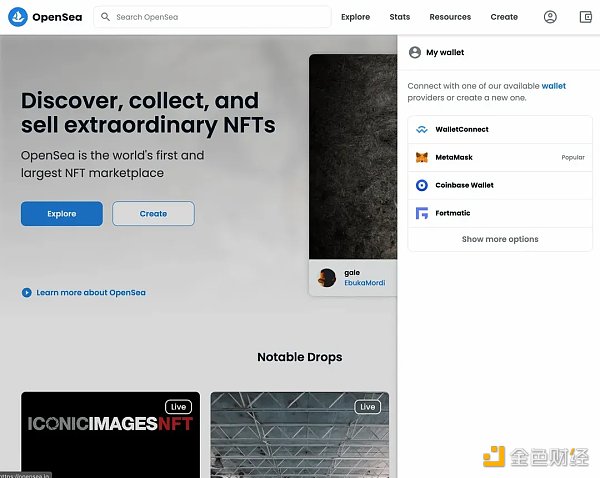Click the wallet icon in navbar
This screenshot has height=478, width=600.
click(586, 17)
